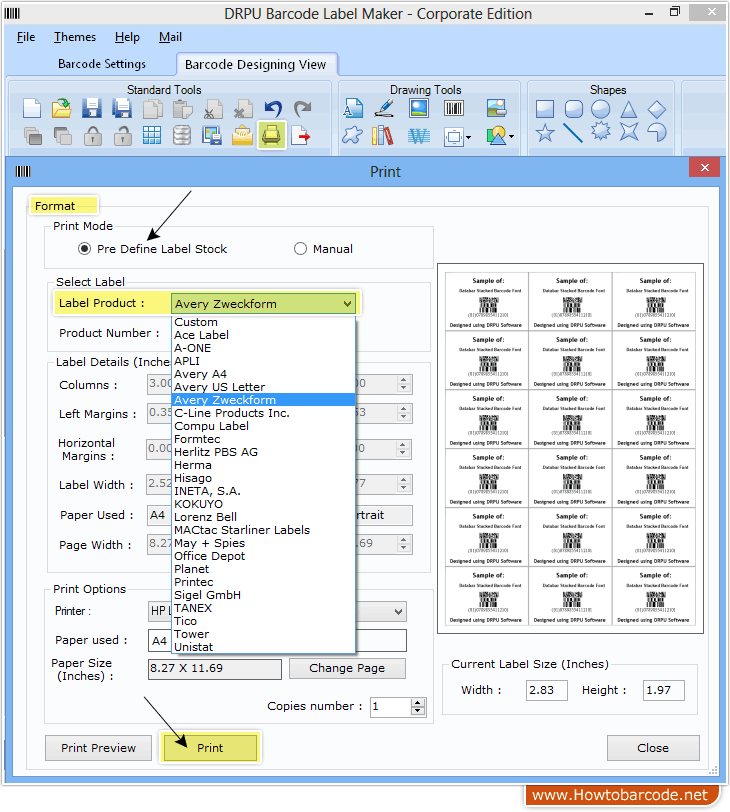The image size is (730, 812).
Task: Click the Open folder icon
Action: click(62, 109)
